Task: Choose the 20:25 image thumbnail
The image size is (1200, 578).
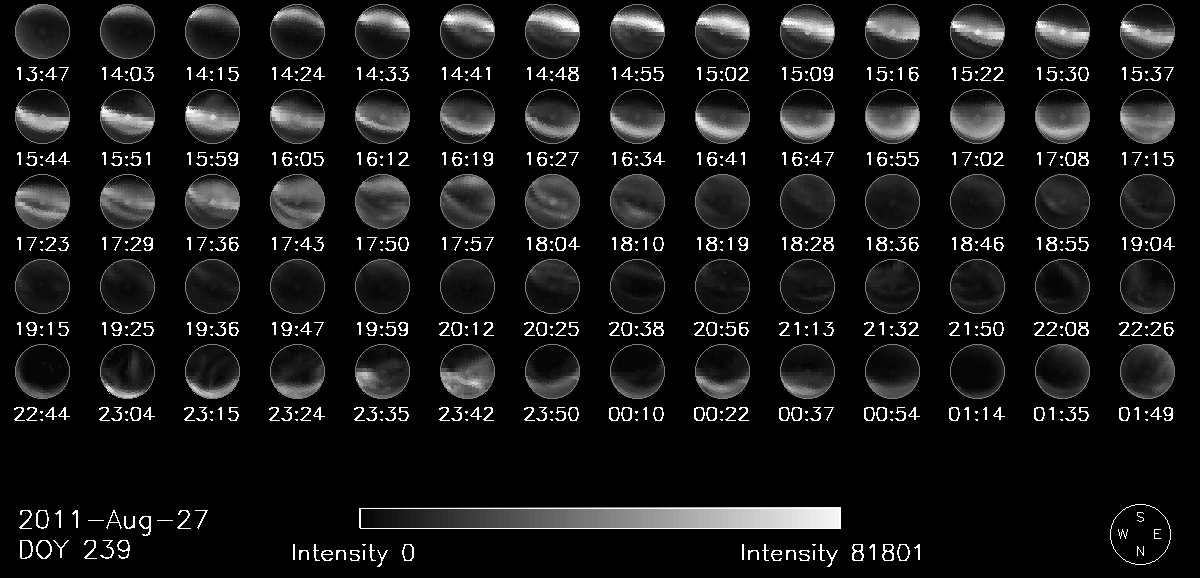Action: [x=552, y=287]
